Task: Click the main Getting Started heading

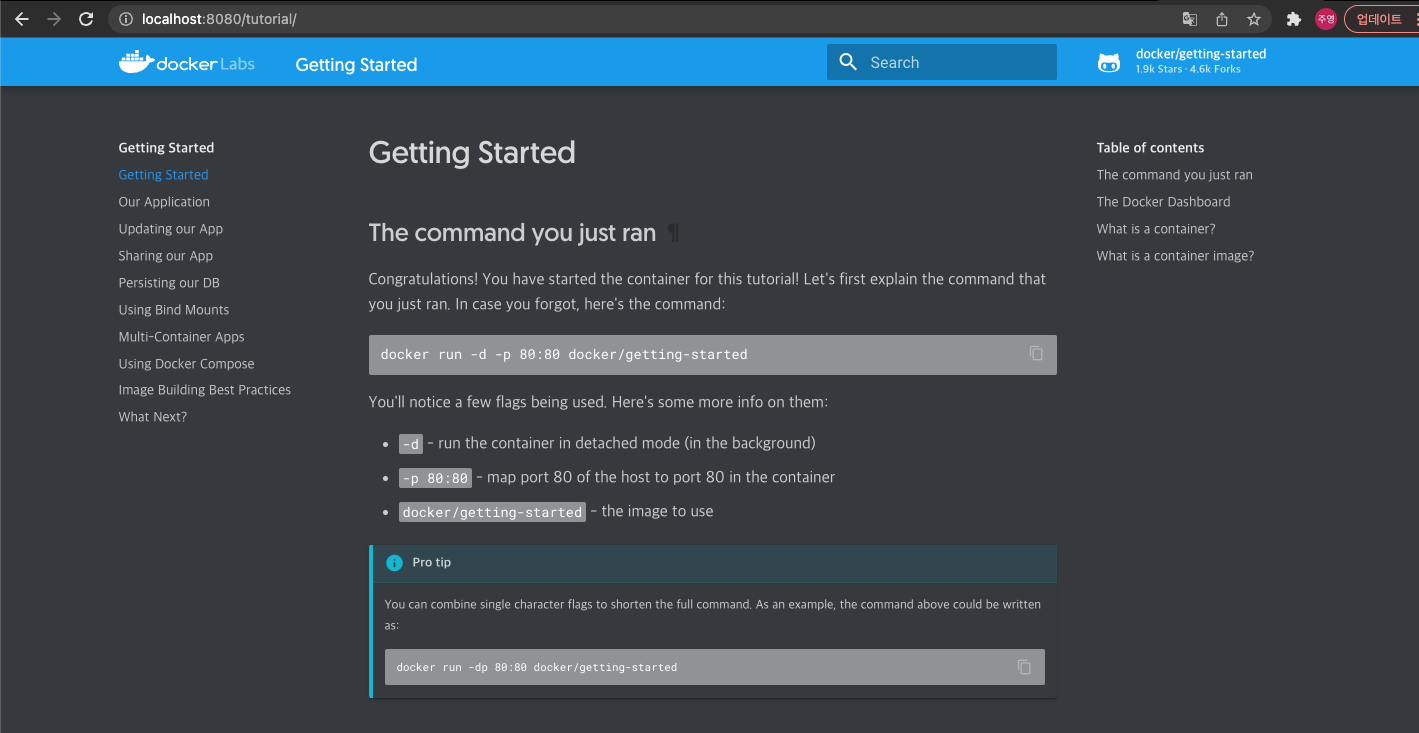Action: coord(472,153)
